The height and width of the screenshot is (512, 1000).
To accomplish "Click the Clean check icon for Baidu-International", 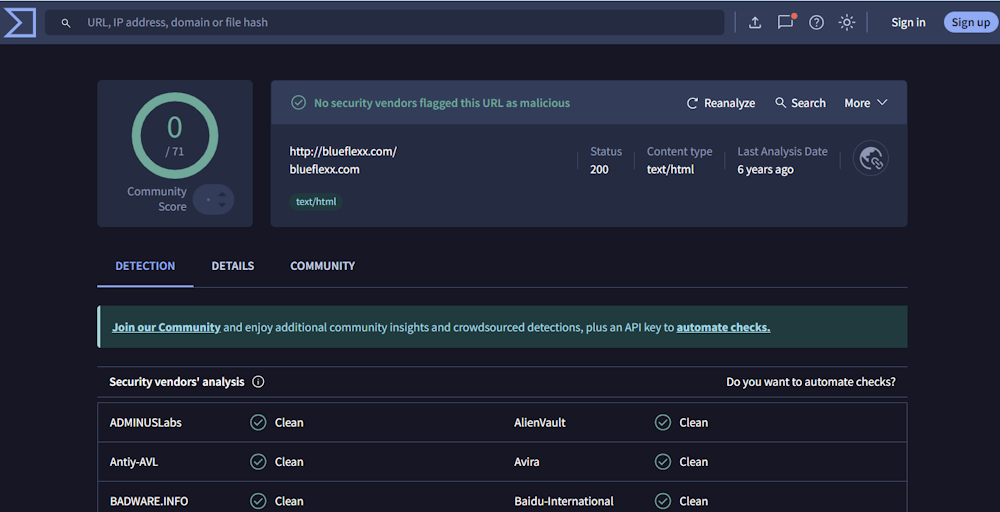I will point(663,501).
